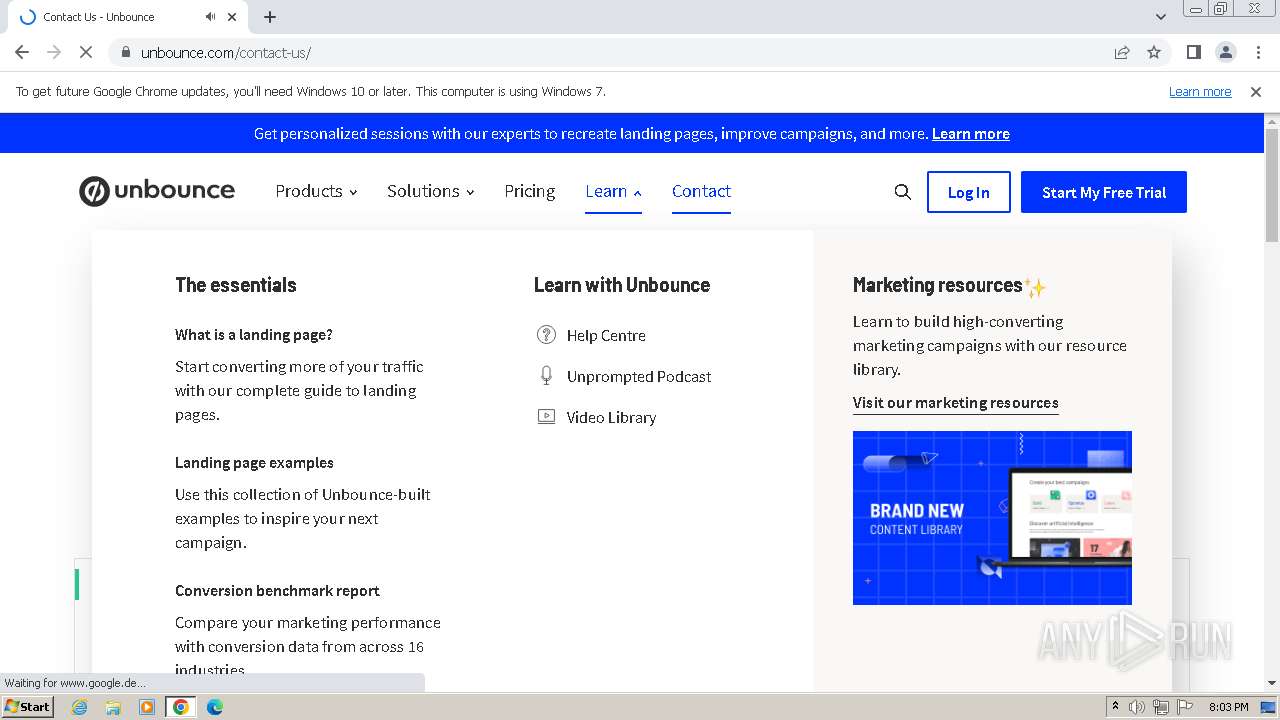Screen dimensions: 1280x720
Task: Expand the Products dropdown menu
Action: click(x=316, y=191)
